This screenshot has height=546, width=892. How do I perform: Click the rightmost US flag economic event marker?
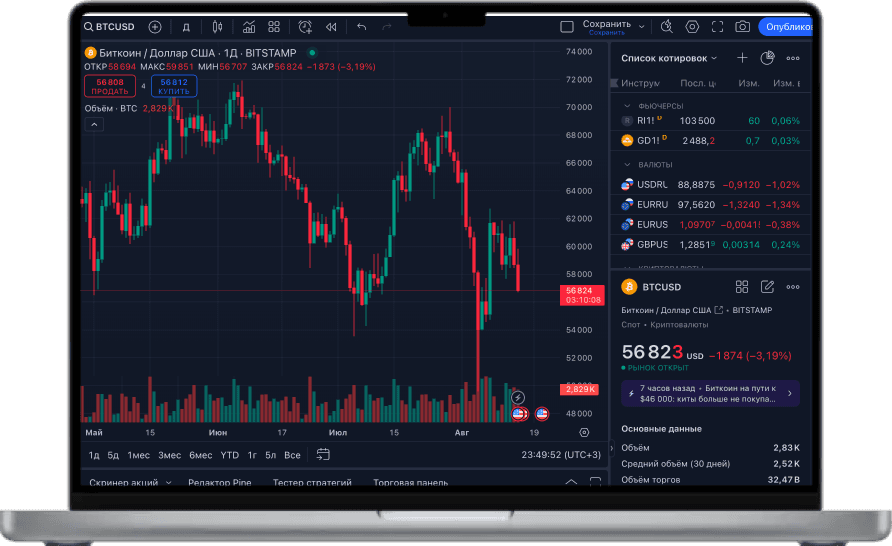pyautogui.click(x=542, y=414)
